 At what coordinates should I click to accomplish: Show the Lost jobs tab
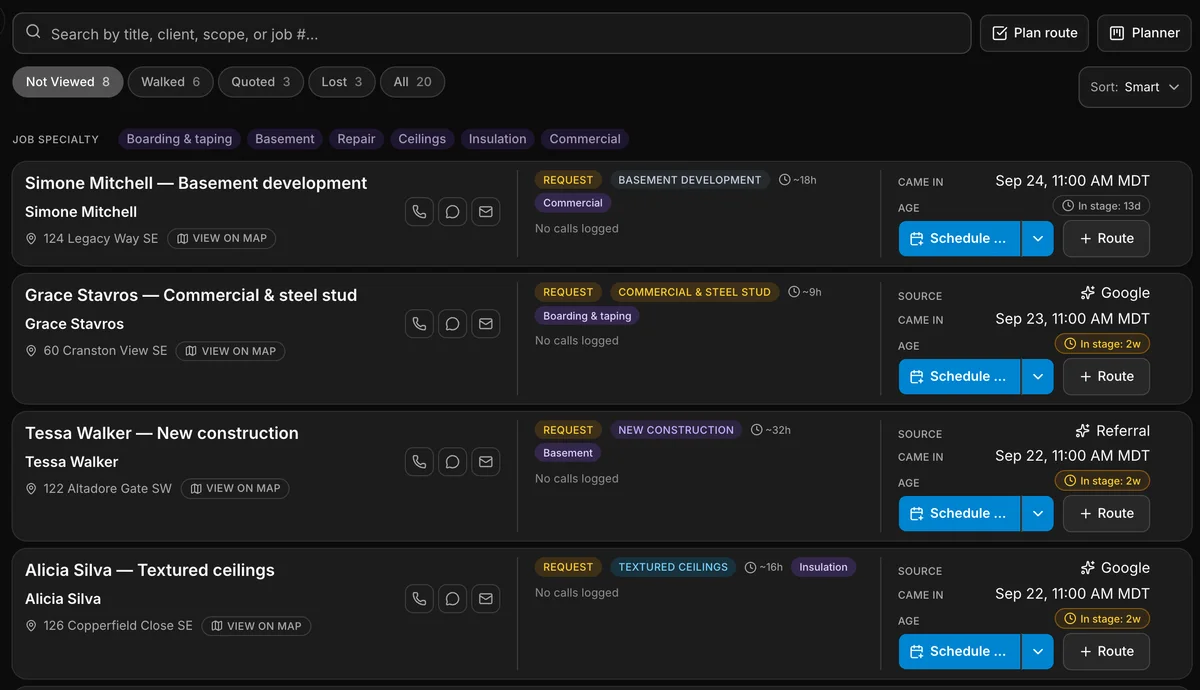point(342,82)
